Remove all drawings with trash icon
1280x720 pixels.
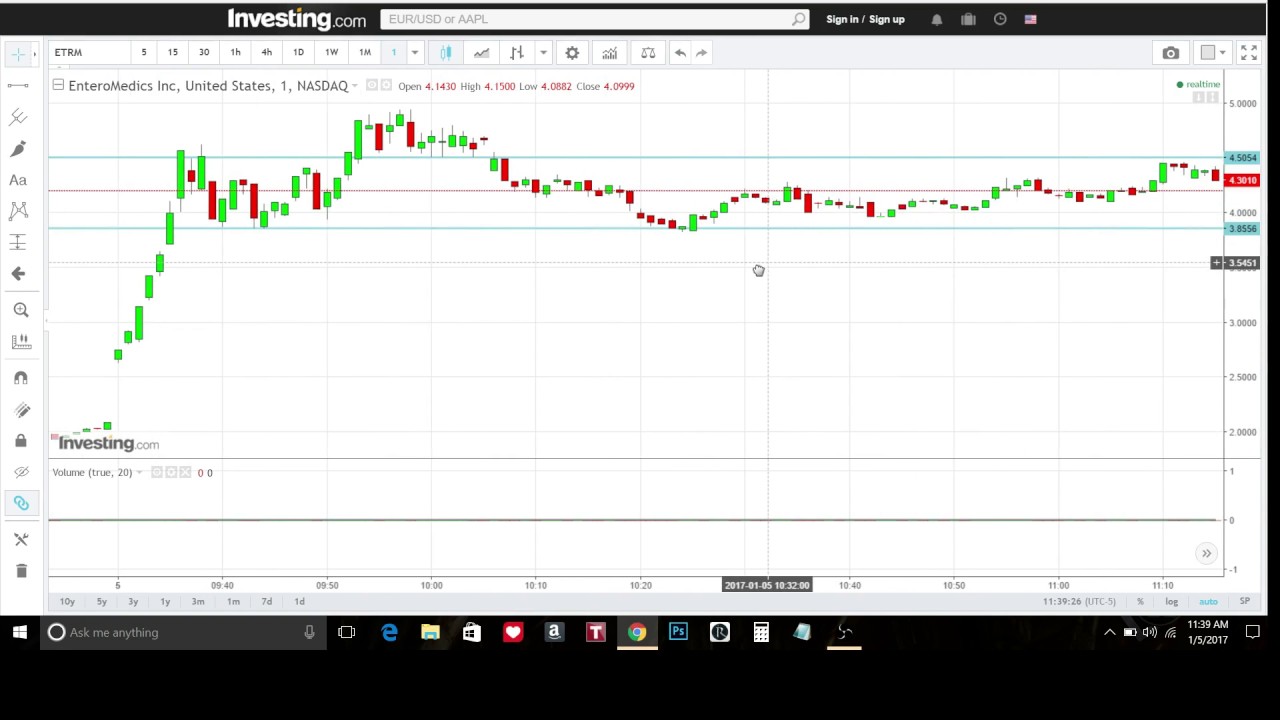pos(20,571)
